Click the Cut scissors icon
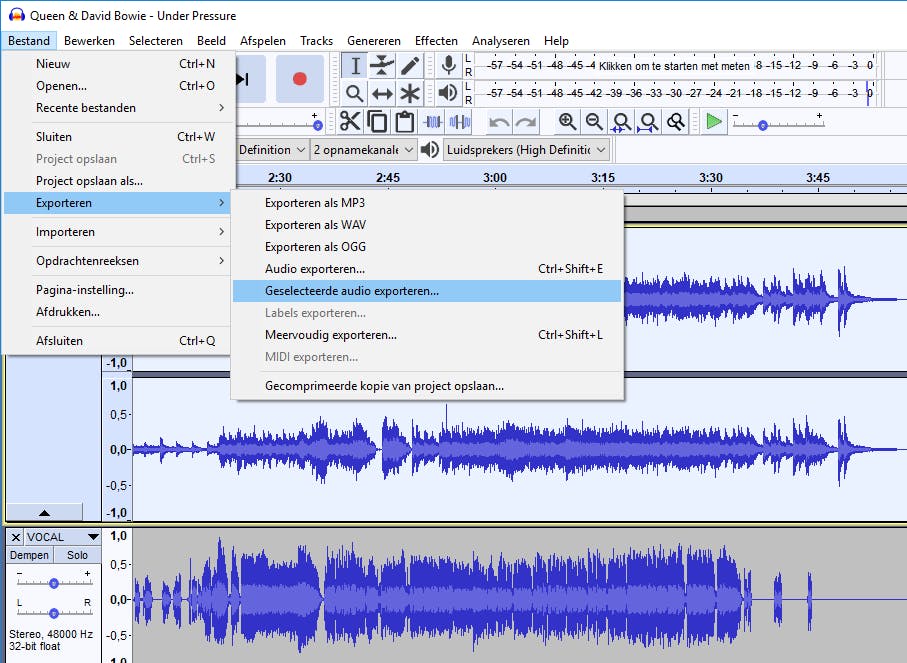Viewport: 907px width, 663px height. coord(350,122)
